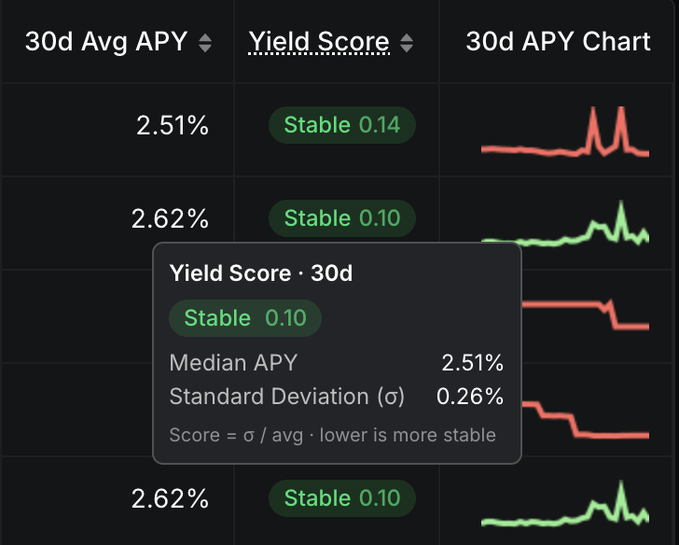The width and height of the screenshot is (679, 545).
Task: Click the 30d Avg APY header text
Action: click(x=107, y=42)
